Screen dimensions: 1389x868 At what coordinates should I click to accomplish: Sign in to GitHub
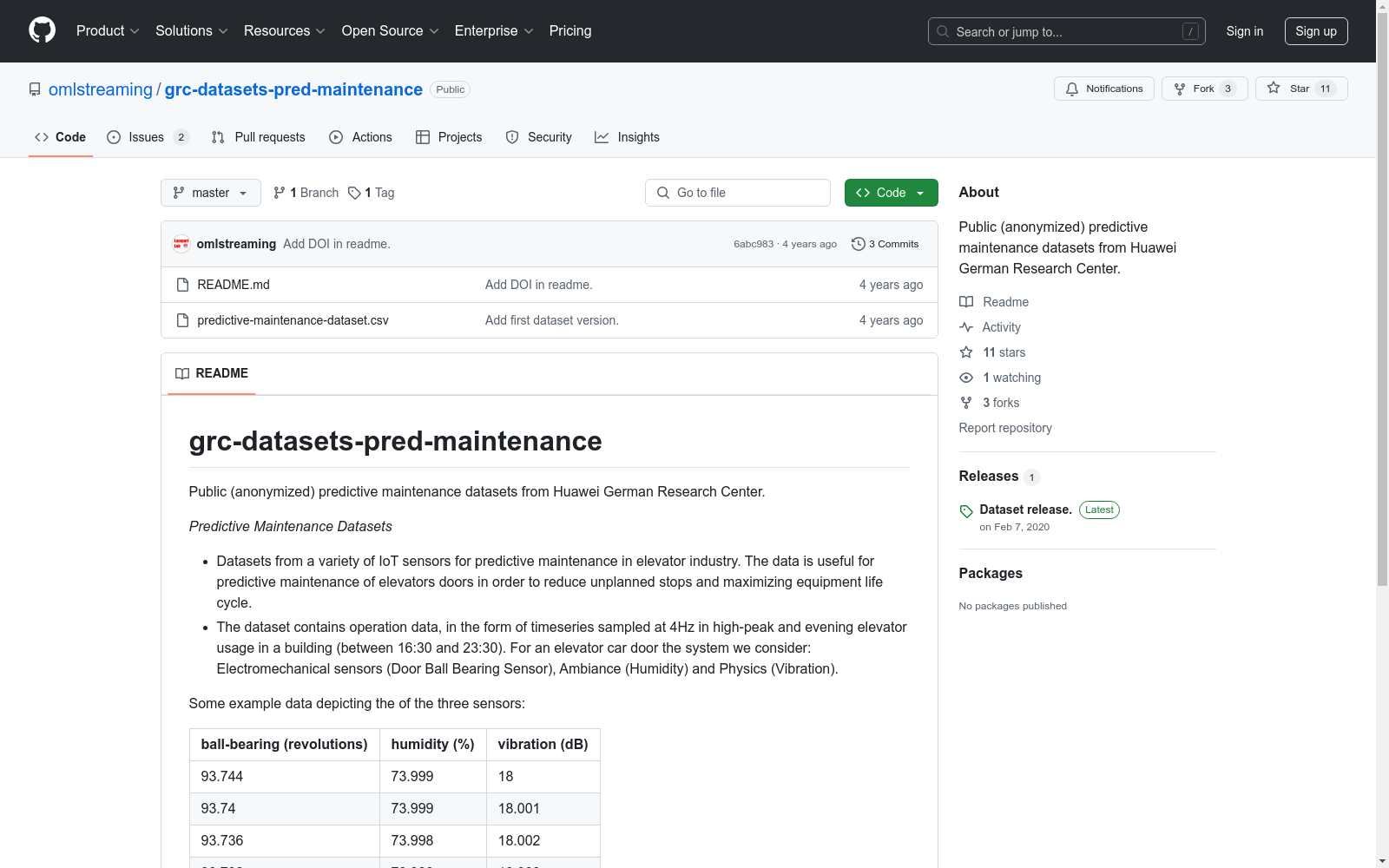pyautogui.click(x=1244, y=31)
